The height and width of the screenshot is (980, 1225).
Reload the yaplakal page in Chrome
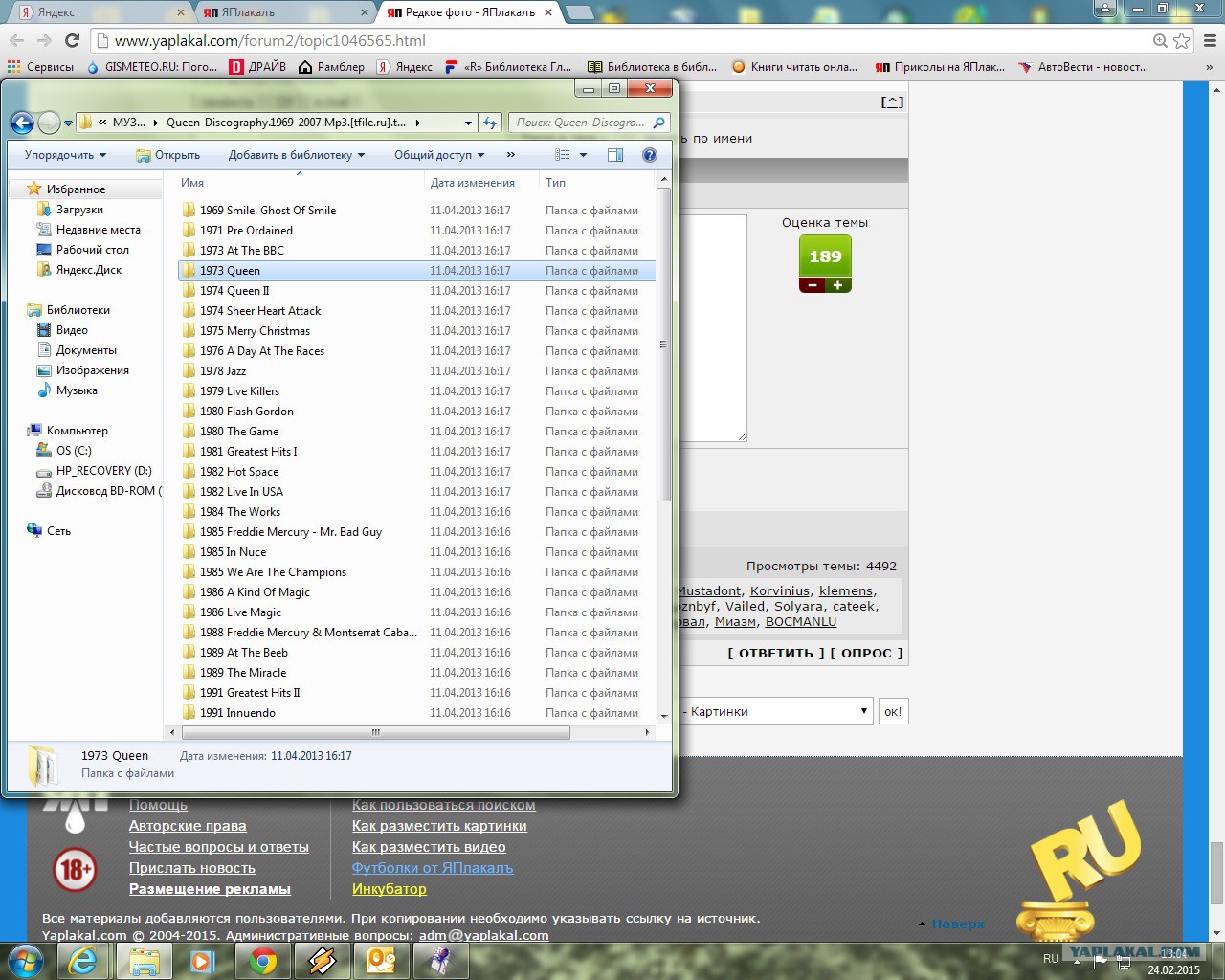click(72, 40)
